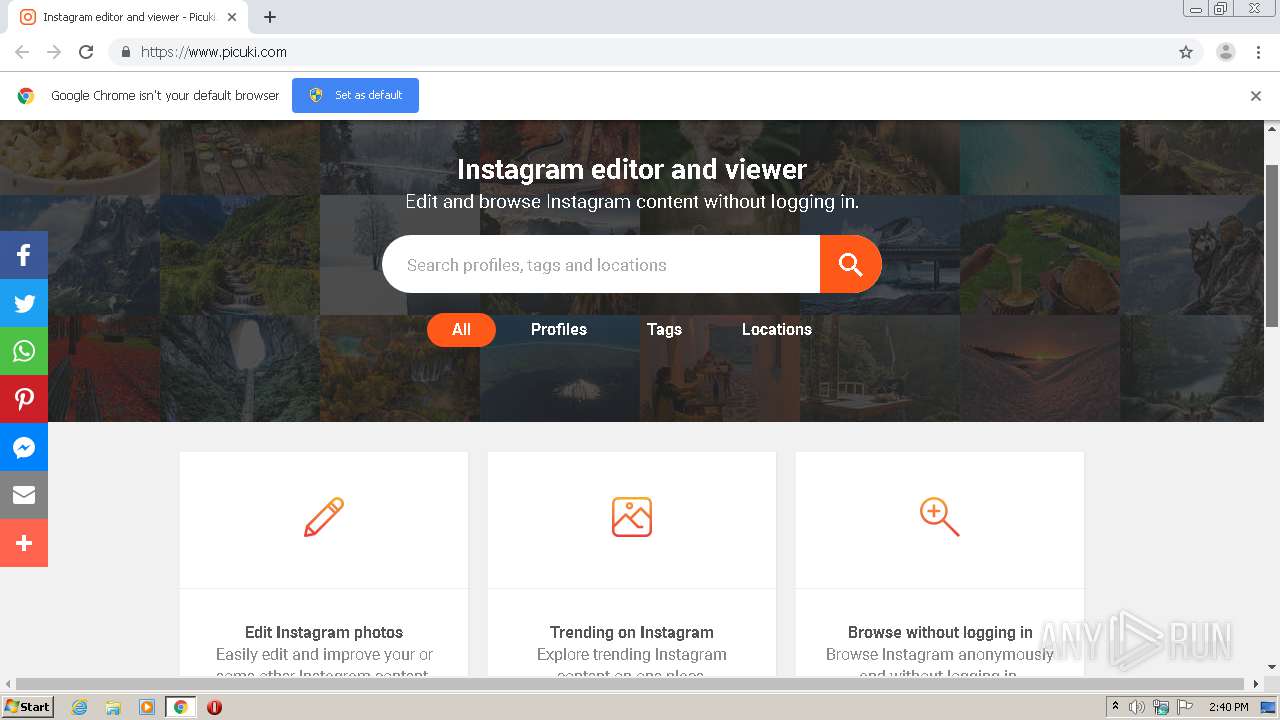
Task: Click the orange search magnifier button
Action: coord(851,264)
